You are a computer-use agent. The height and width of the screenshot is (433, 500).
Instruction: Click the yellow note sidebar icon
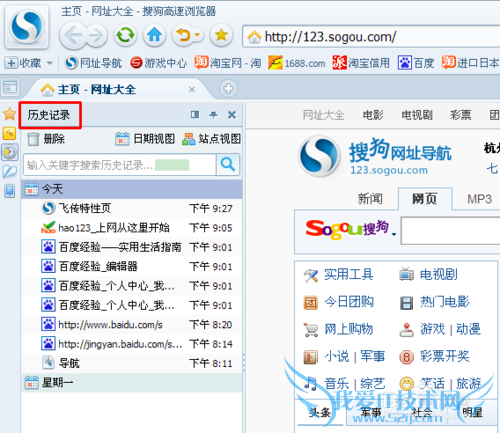click(9, 133)
